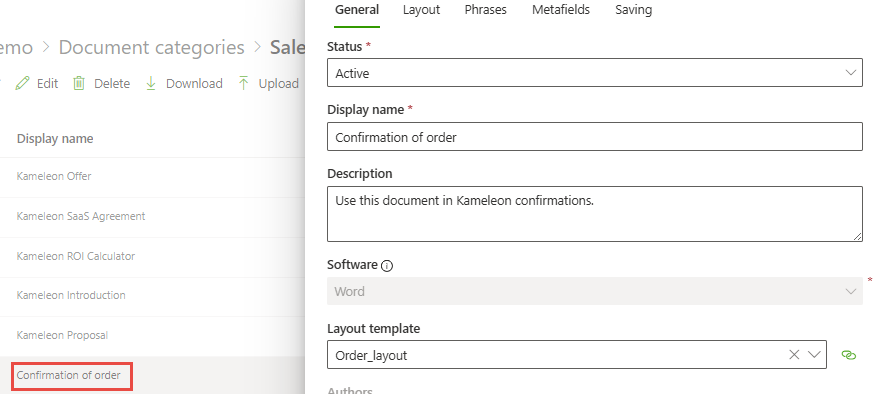Clear the Order_layout selection with X
This screenshot has height=394, width=877.
coord(794,354)
